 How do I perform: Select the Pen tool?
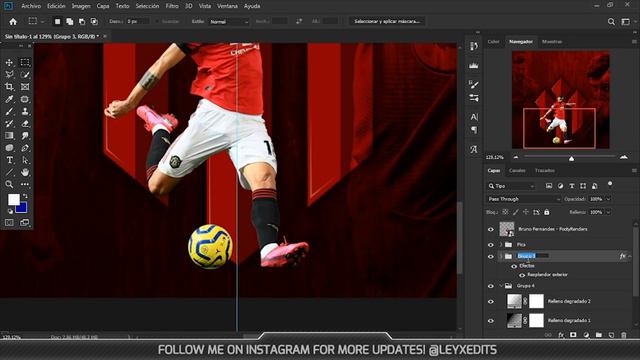(25, 148)
